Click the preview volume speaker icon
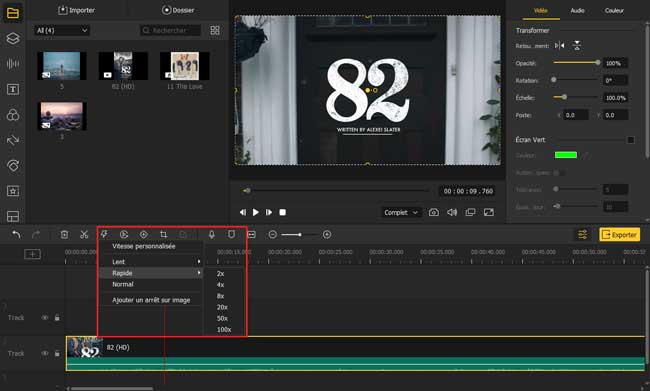The width and height of the screenshot is (650, 391). tap(452, 212)
